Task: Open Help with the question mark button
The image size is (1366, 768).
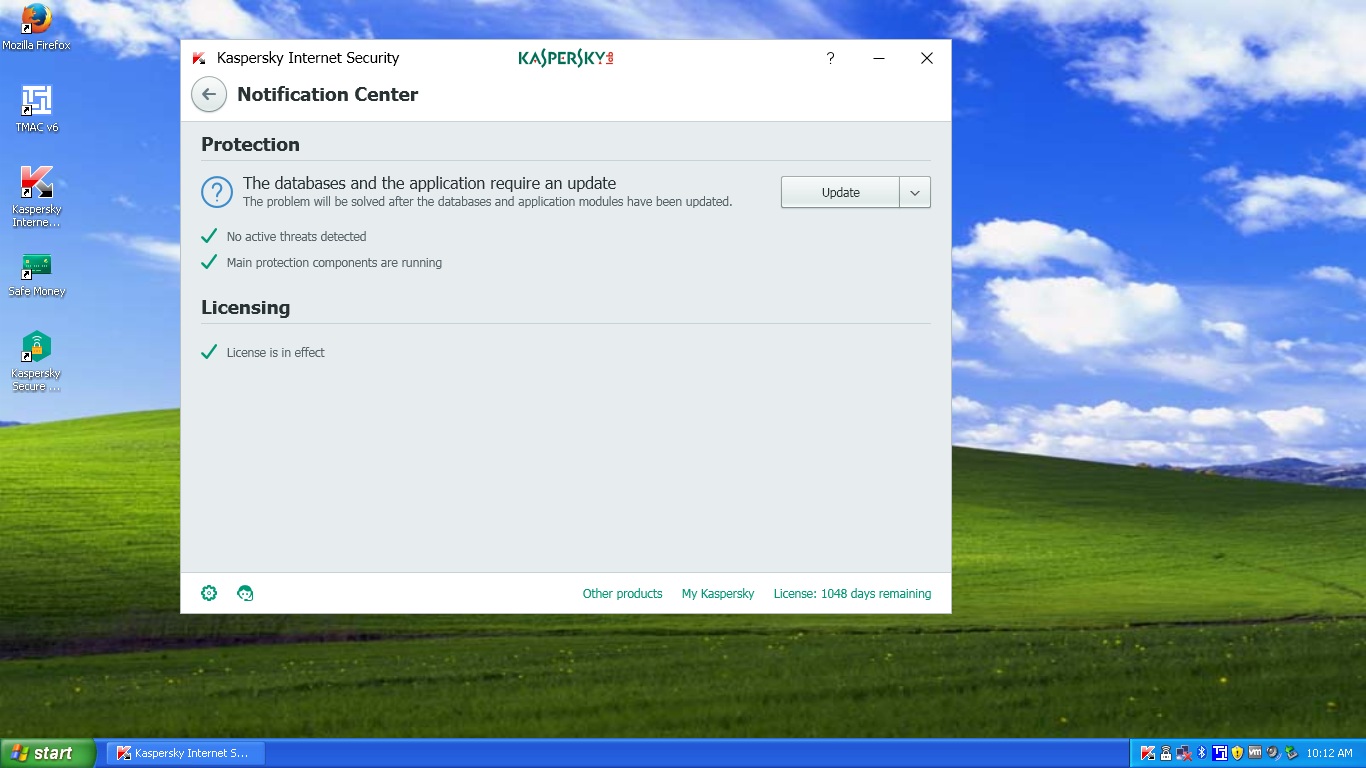Action: pyautogui.click(x=830, y=58)
